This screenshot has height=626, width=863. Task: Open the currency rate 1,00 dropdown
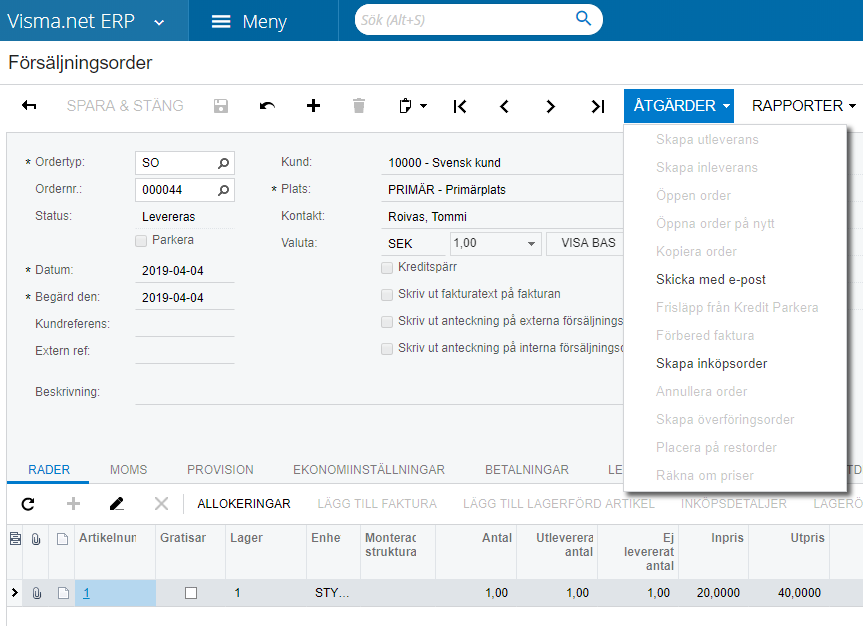531,243
